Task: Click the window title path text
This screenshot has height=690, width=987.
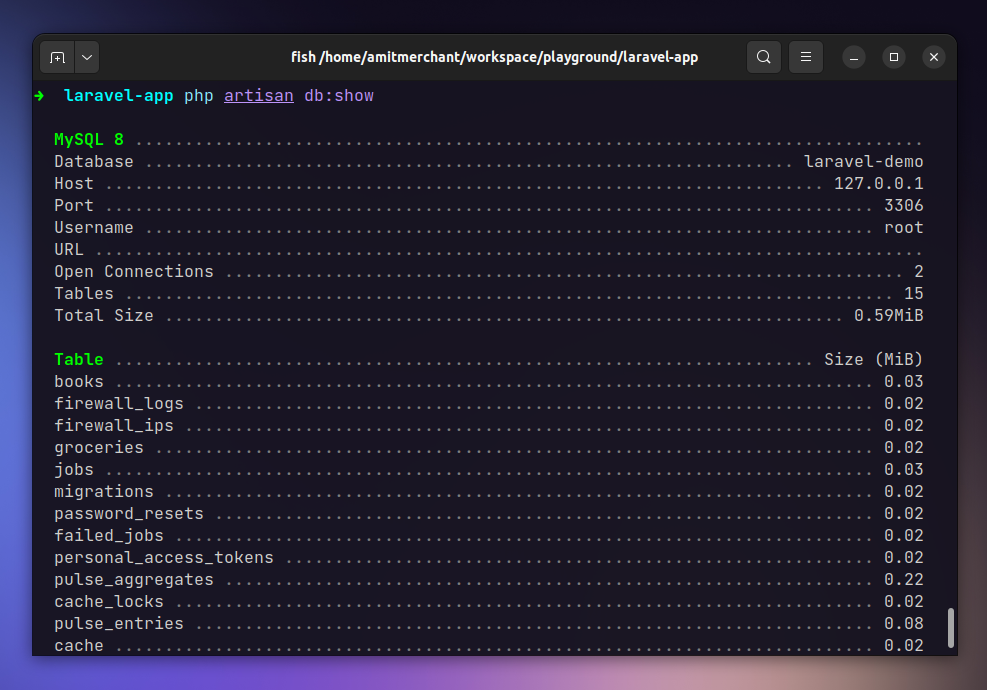Action: pos(494,57)
